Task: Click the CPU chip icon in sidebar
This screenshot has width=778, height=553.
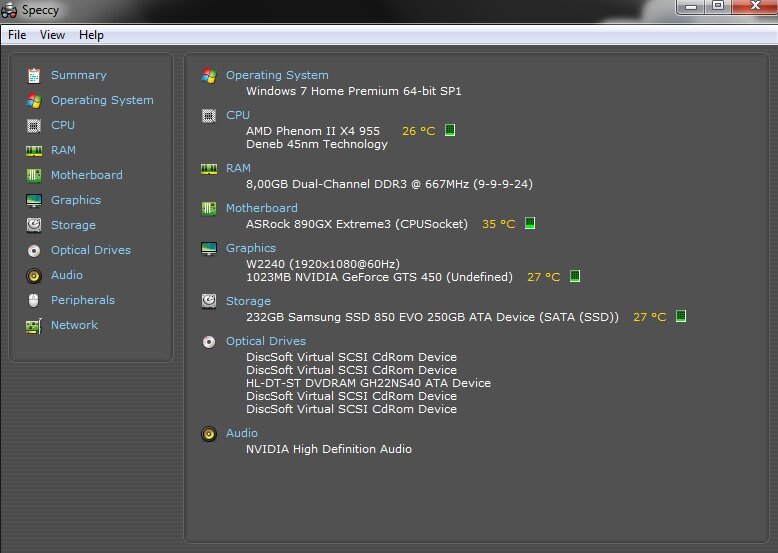Action: tap(34, 125)
